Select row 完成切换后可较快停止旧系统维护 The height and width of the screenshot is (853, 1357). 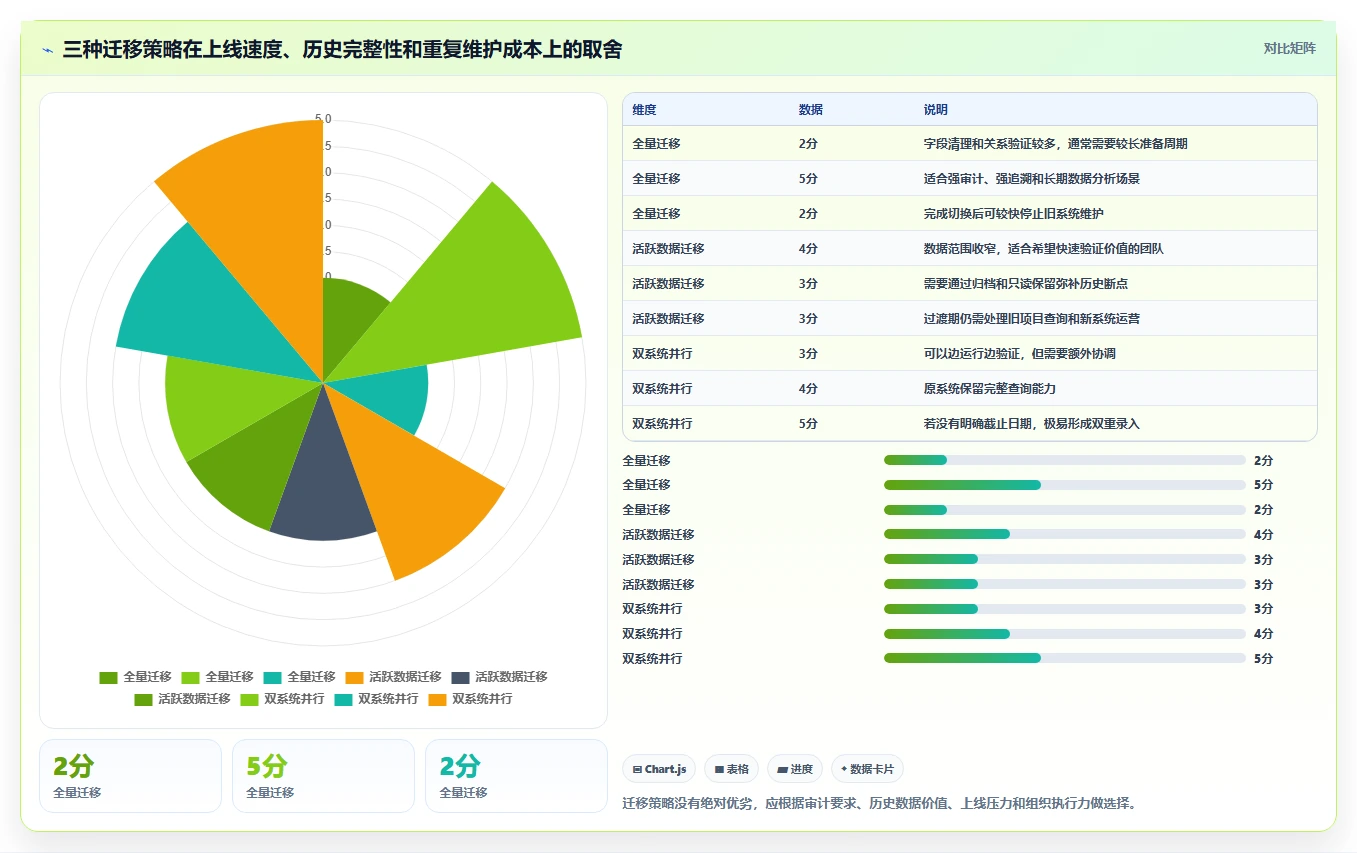point(969,213)
